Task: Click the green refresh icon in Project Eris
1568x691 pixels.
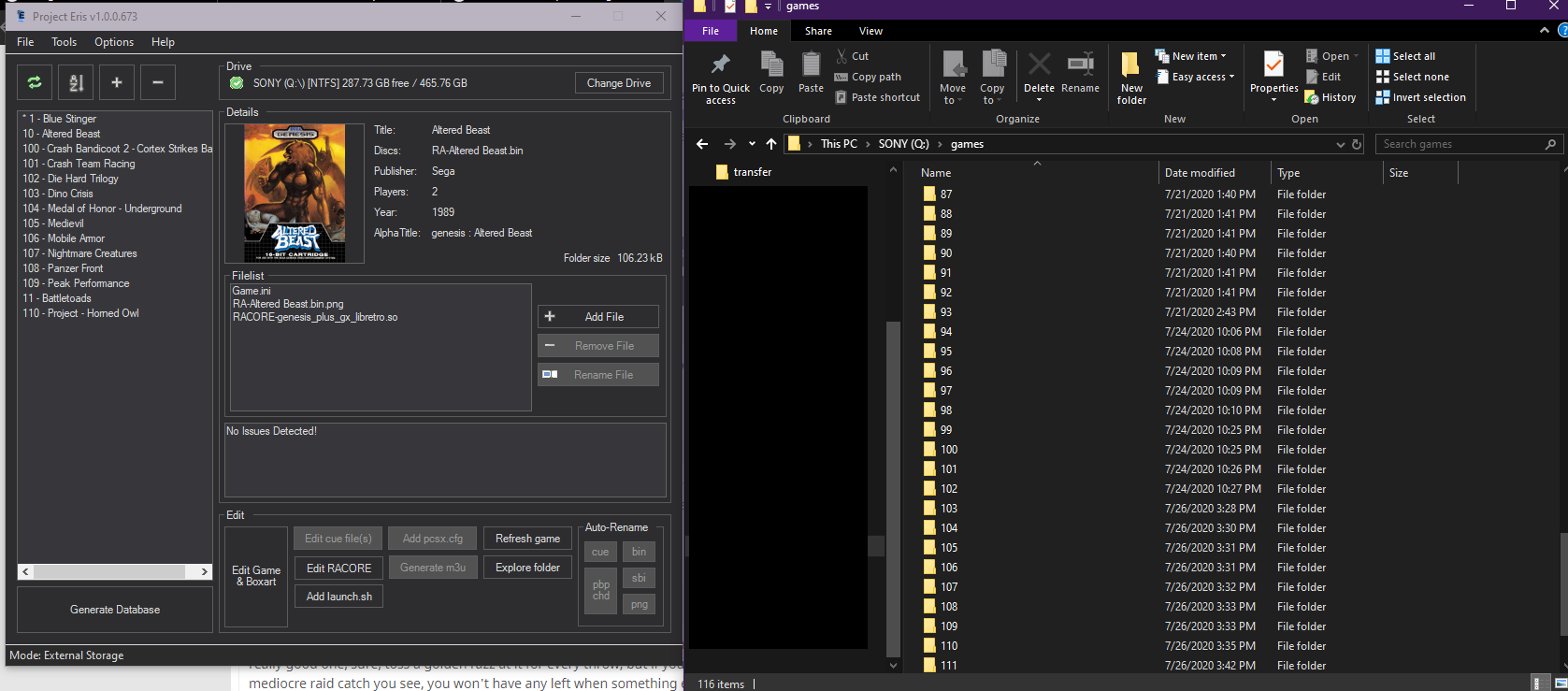Action: tap(35, 82)
